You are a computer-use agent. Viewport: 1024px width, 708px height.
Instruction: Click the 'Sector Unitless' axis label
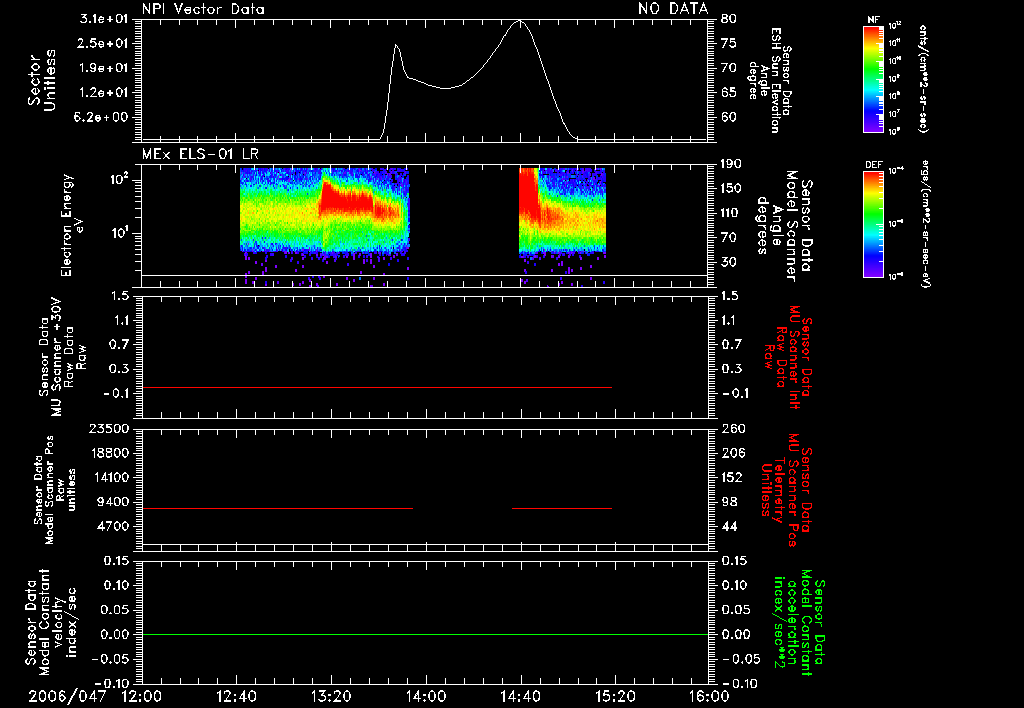[x=42, y=80]
